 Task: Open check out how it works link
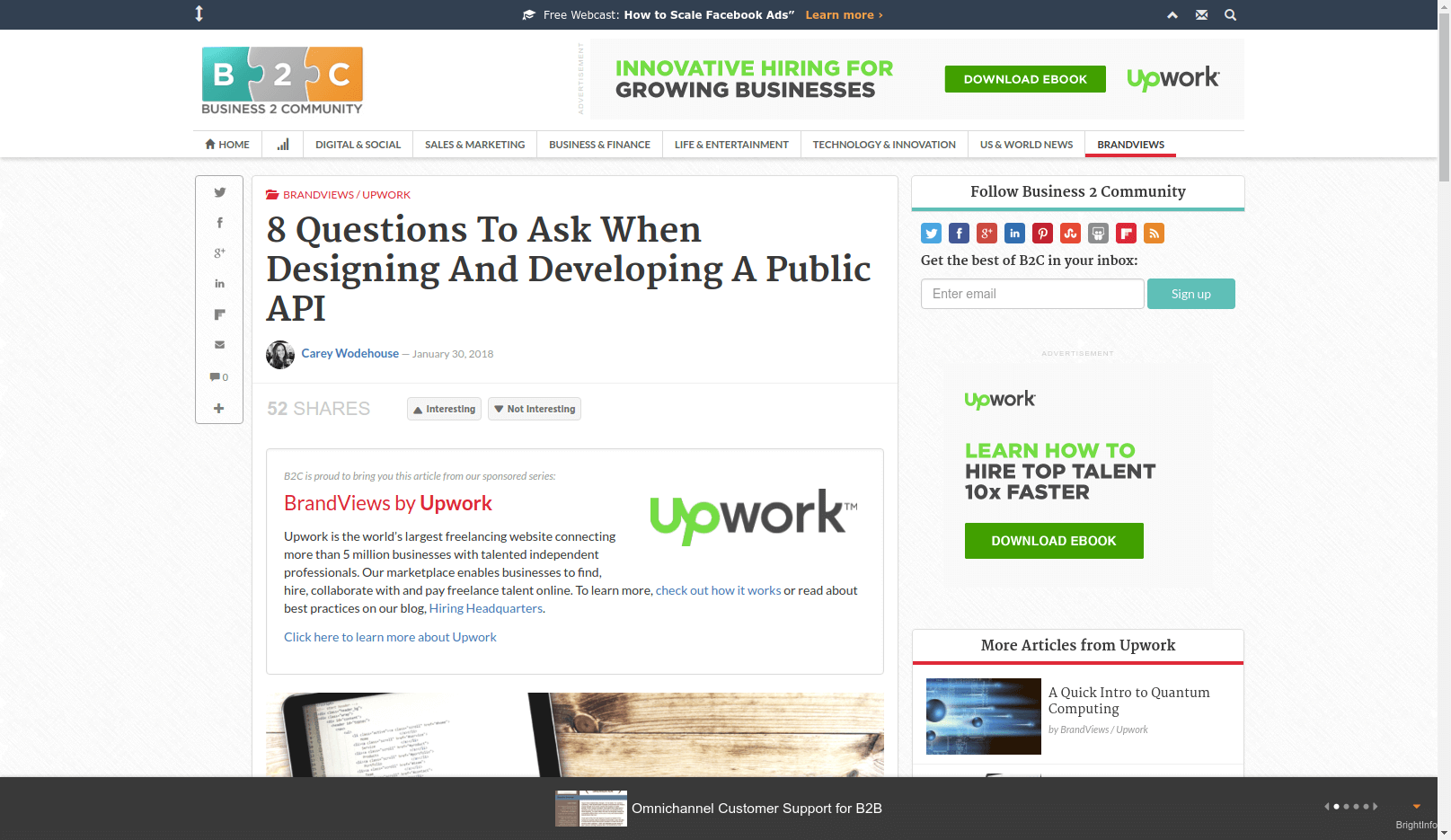719,590
